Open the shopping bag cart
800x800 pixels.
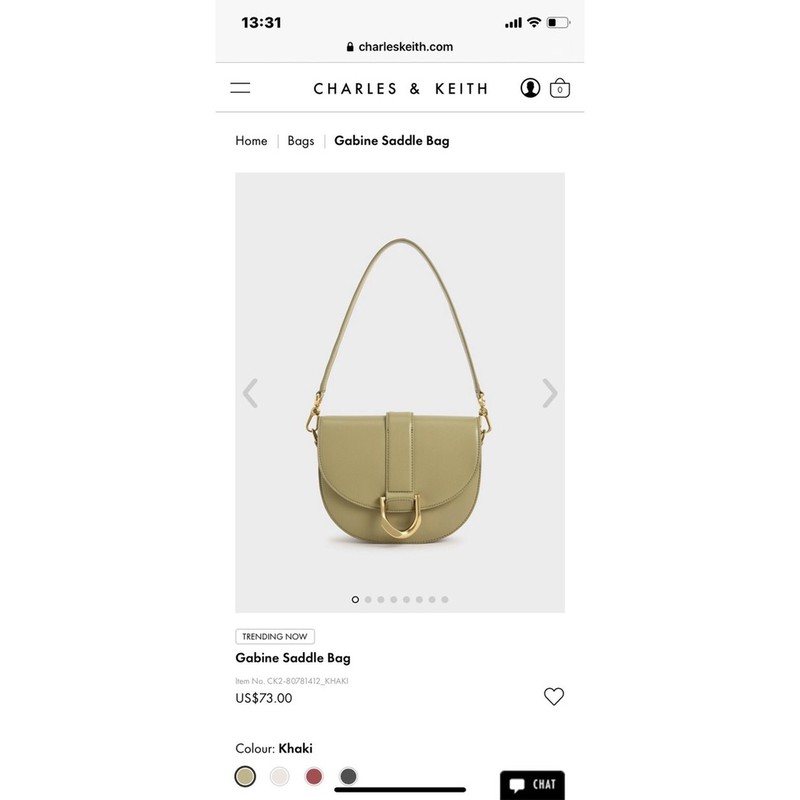[560, 88]
